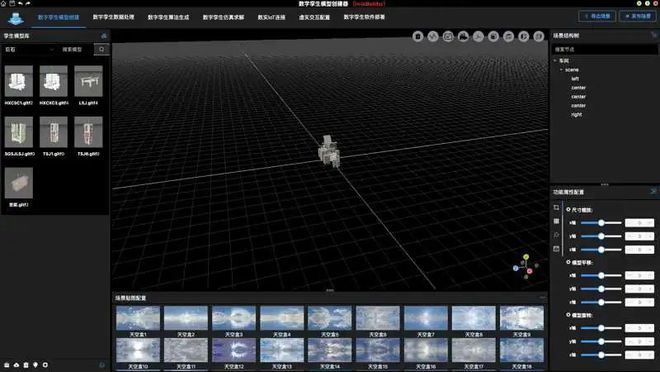Select the 重箱 model thumbnail
The width and height of the screenshot is (660, 372).
[19, 183]
